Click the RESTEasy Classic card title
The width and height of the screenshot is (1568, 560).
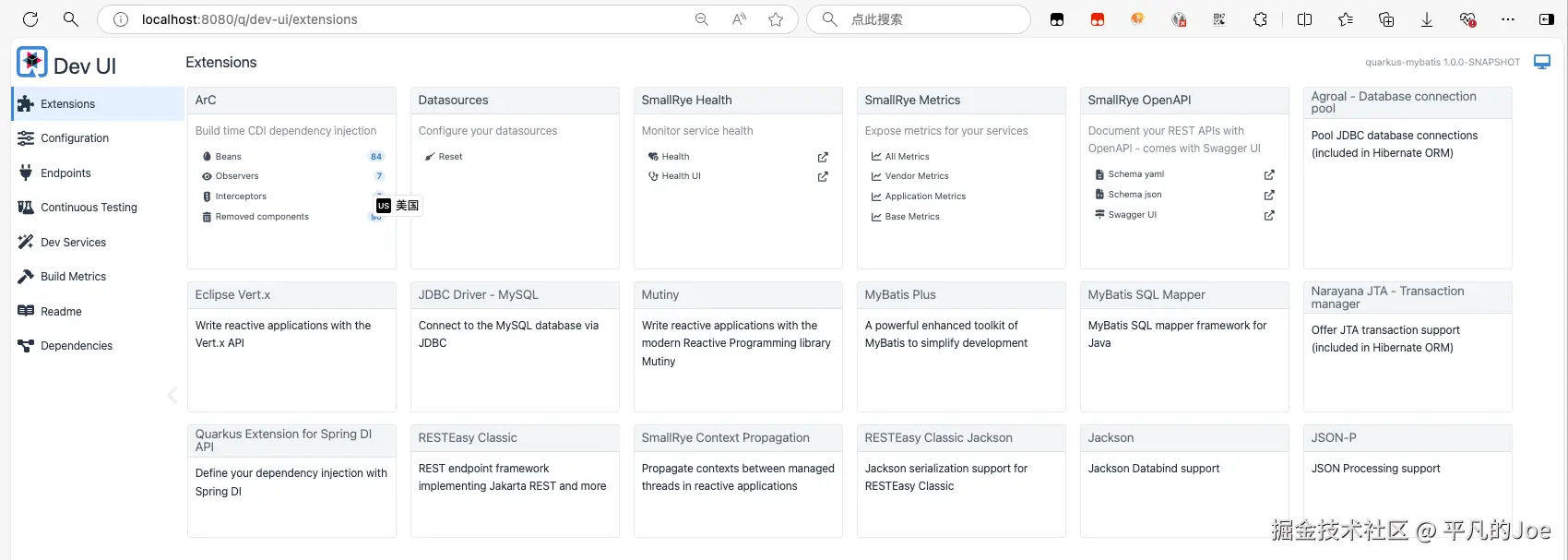468,438
